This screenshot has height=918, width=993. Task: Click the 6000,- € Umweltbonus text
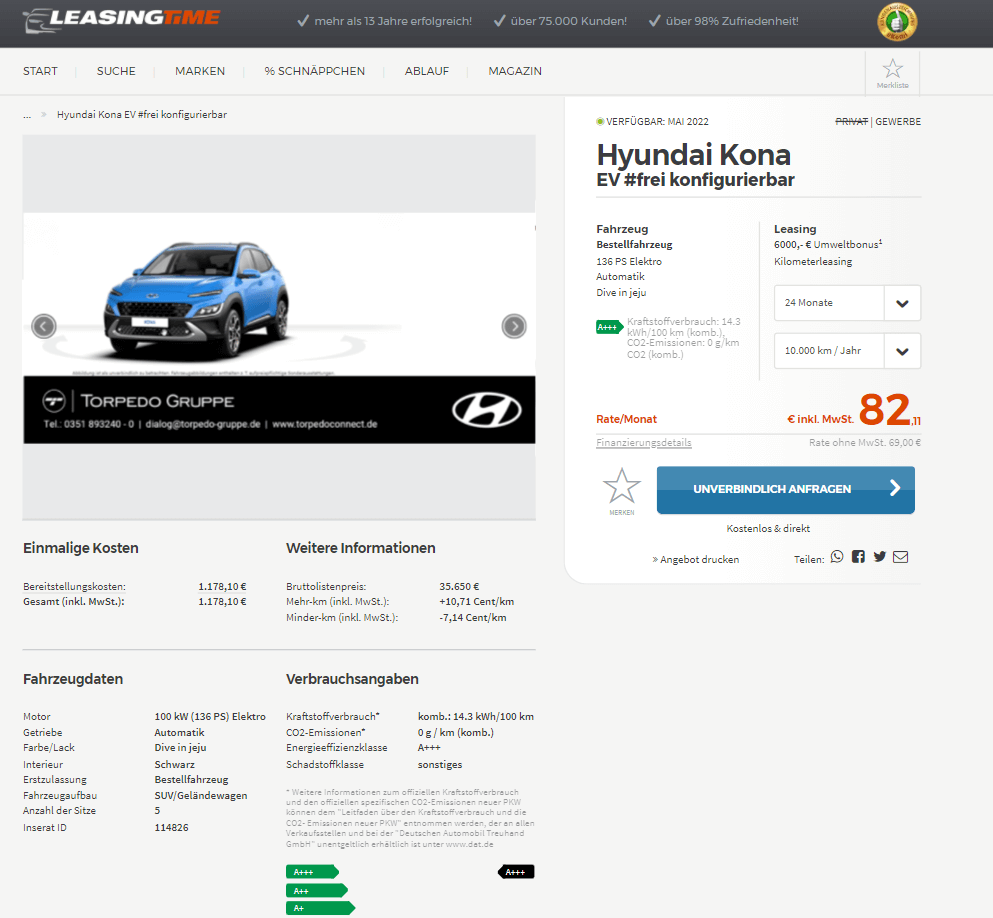tap(828, 244)
